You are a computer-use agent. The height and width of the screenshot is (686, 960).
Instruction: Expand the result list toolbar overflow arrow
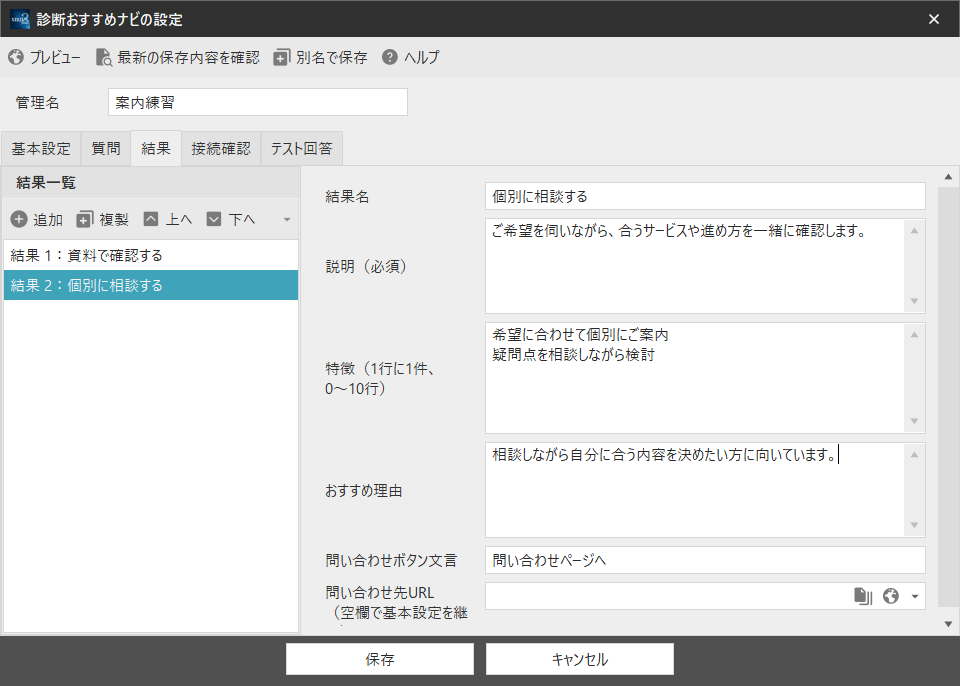(x=287, y=219)
